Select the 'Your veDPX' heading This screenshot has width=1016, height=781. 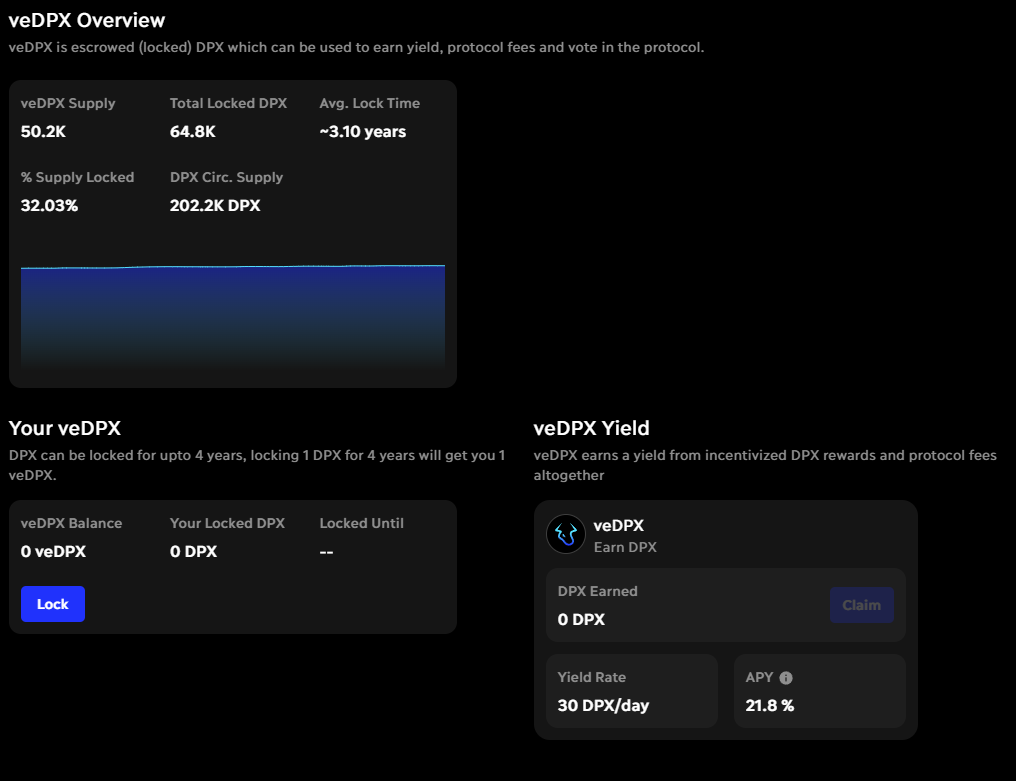point(65,428)
